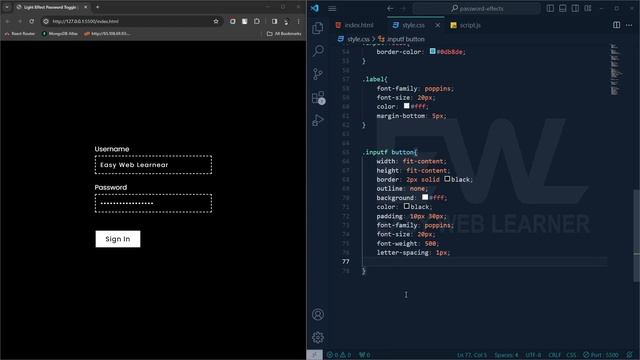Open the MongoDB Atlas bookmark

(60, 33)
